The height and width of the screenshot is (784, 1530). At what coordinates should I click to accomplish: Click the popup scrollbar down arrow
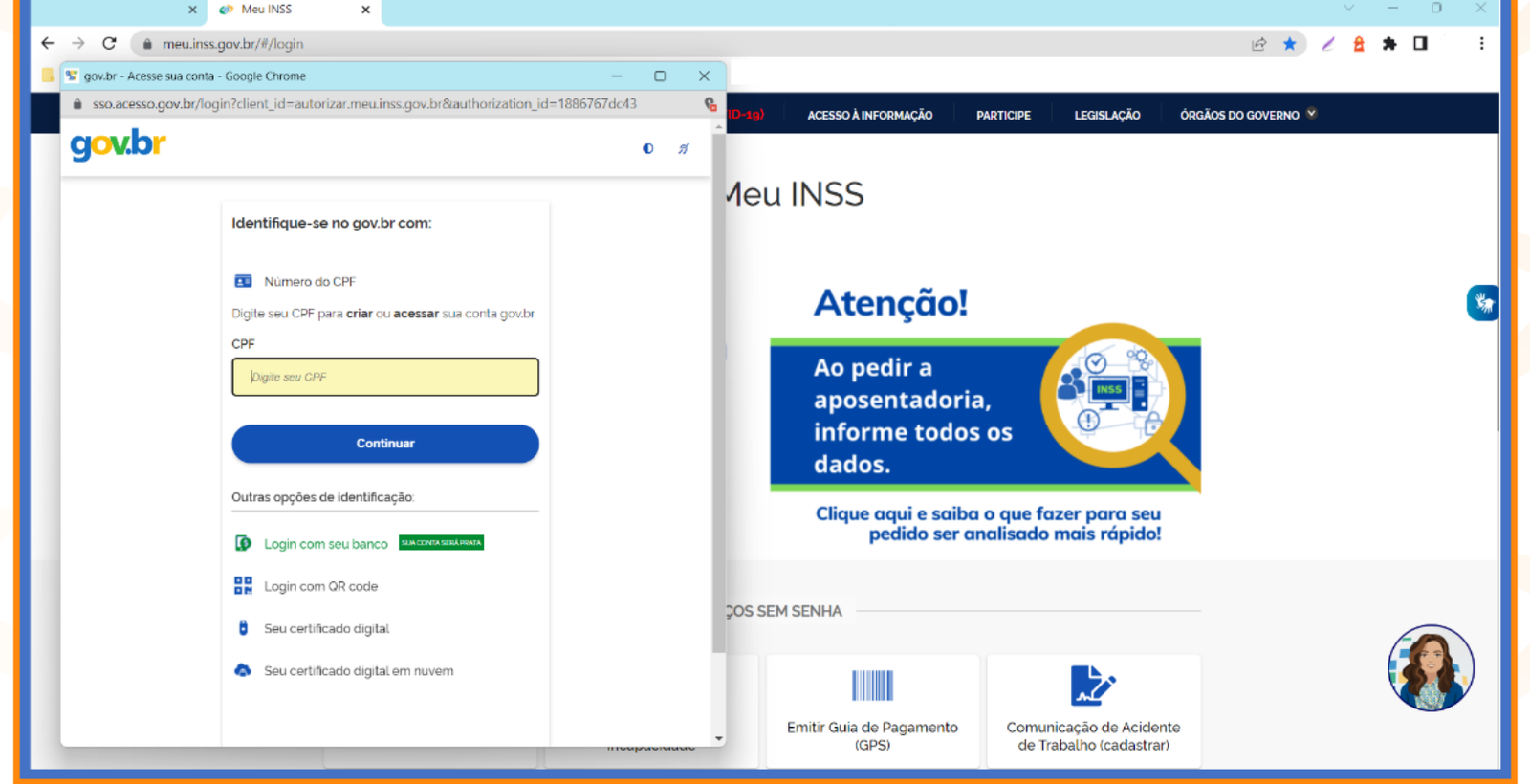click(x=718, y=738)
